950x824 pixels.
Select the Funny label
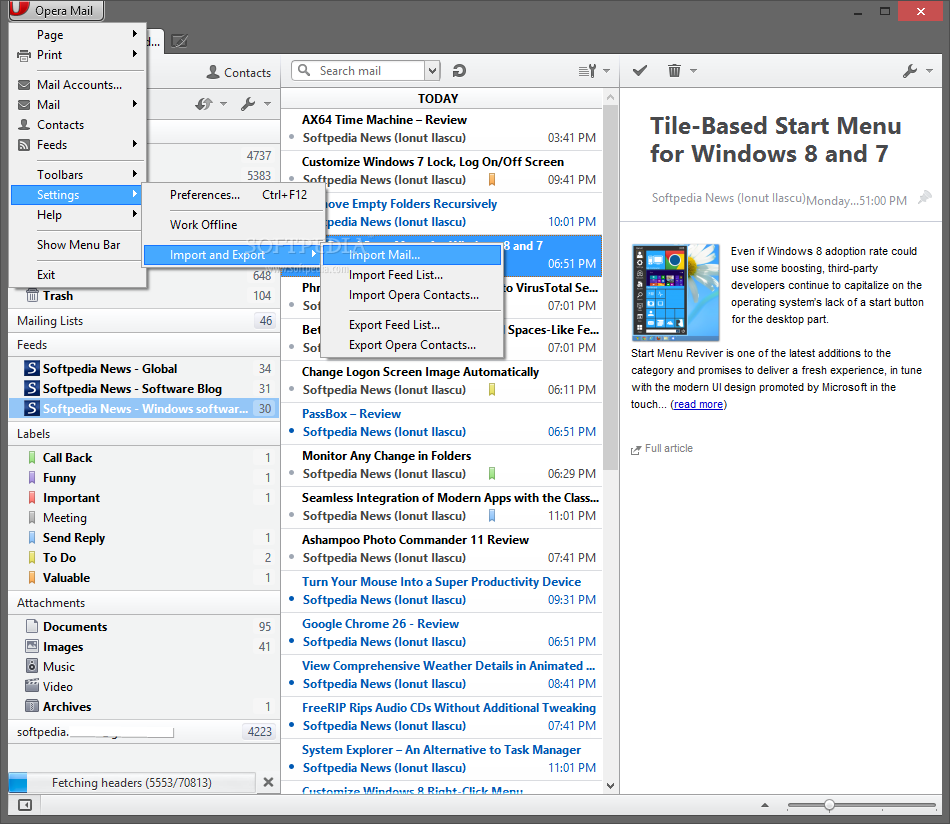[144, 477]
